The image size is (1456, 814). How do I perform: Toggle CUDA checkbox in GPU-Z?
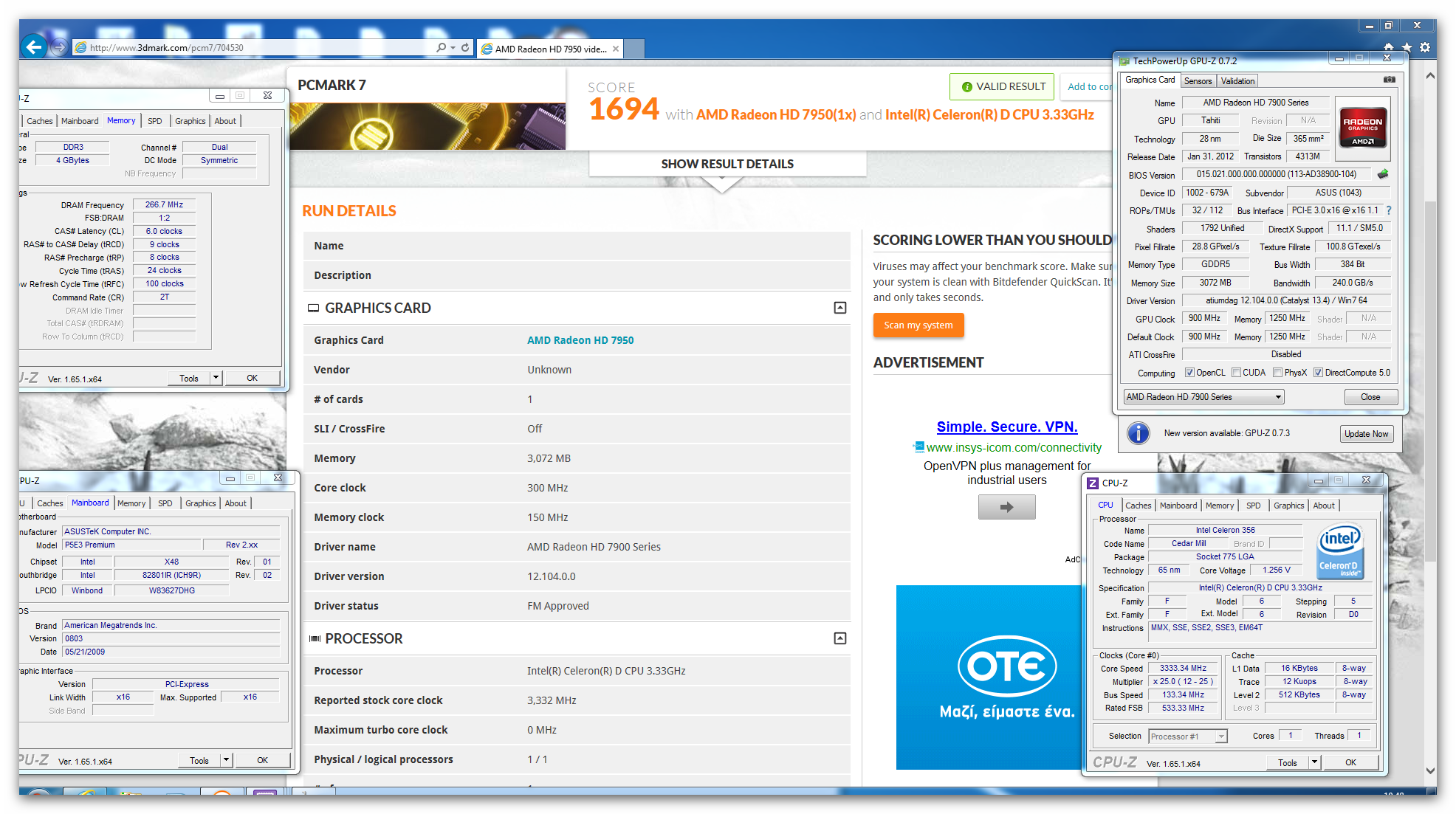1236,373
